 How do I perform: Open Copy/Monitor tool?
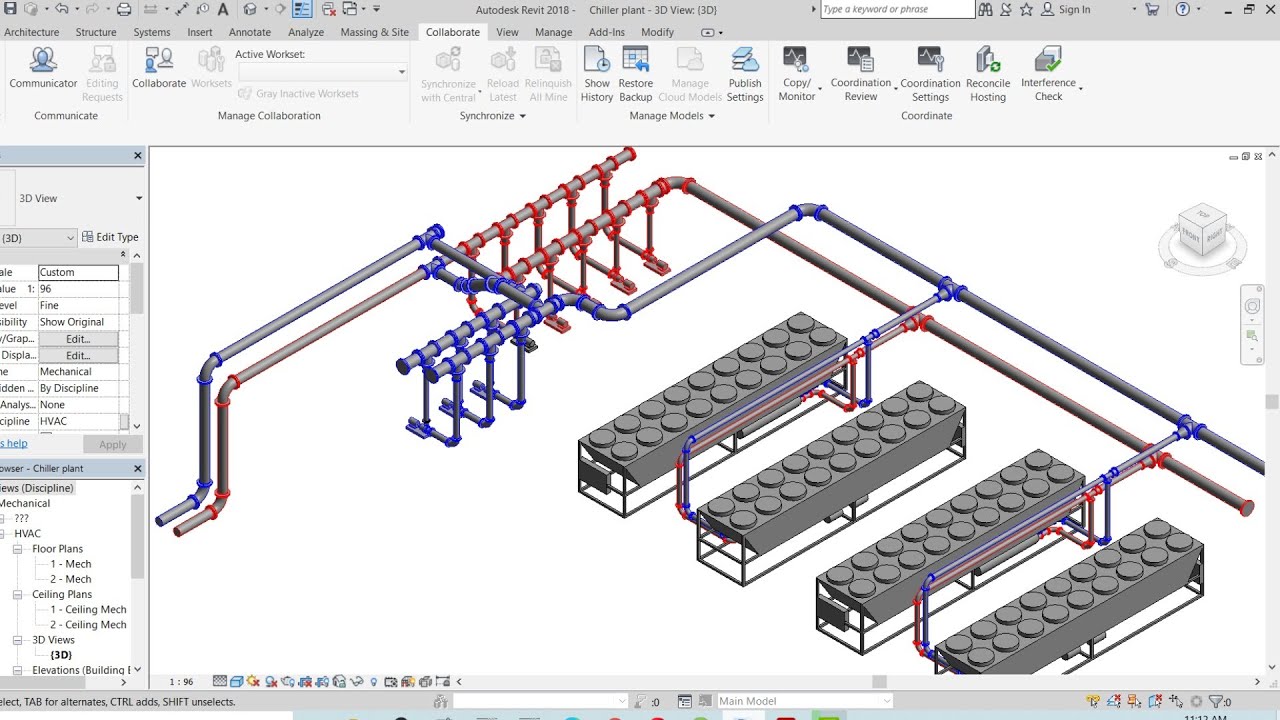[797, 74]
